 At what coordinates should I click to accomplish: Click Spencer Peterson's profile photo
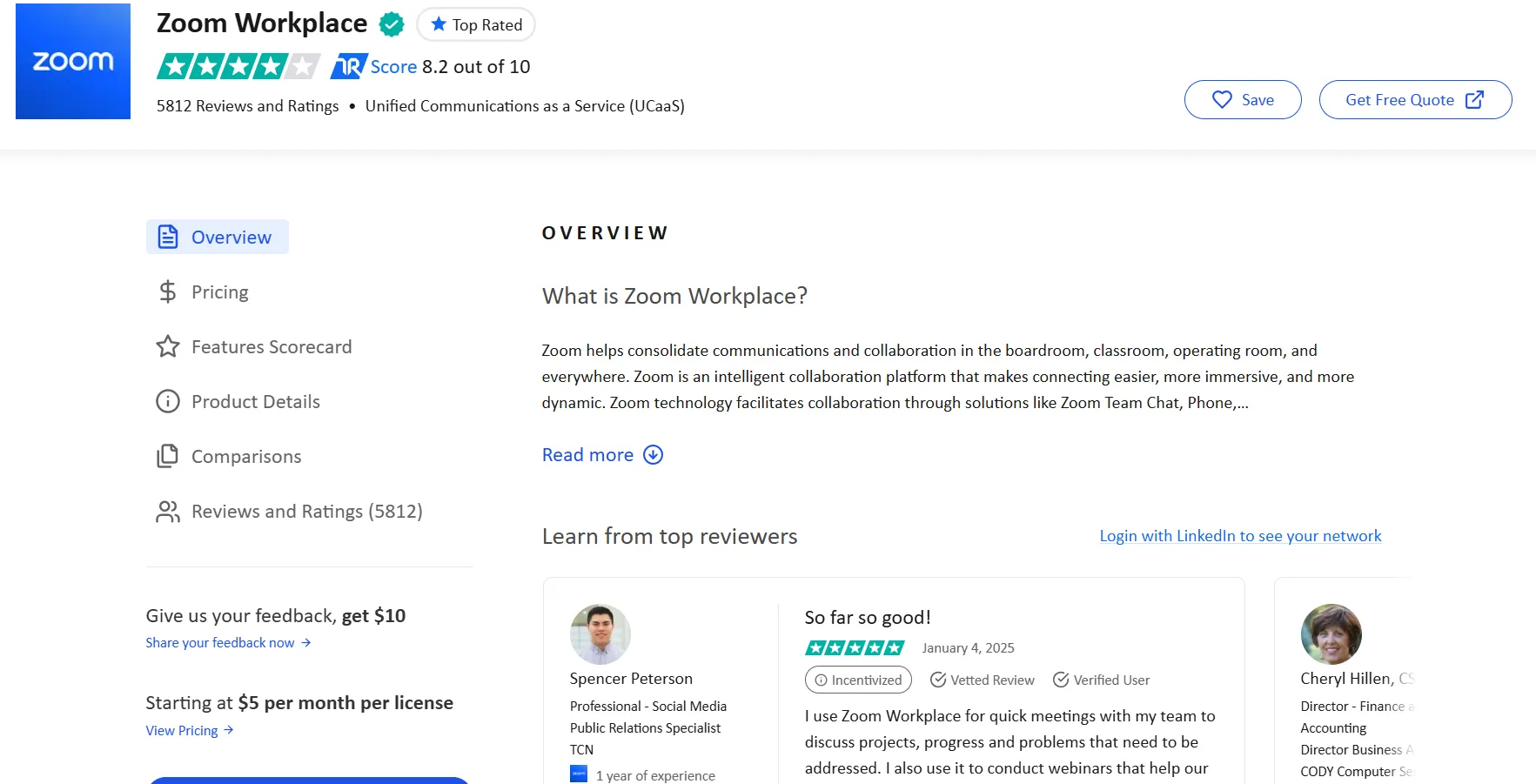click(600, 633)
